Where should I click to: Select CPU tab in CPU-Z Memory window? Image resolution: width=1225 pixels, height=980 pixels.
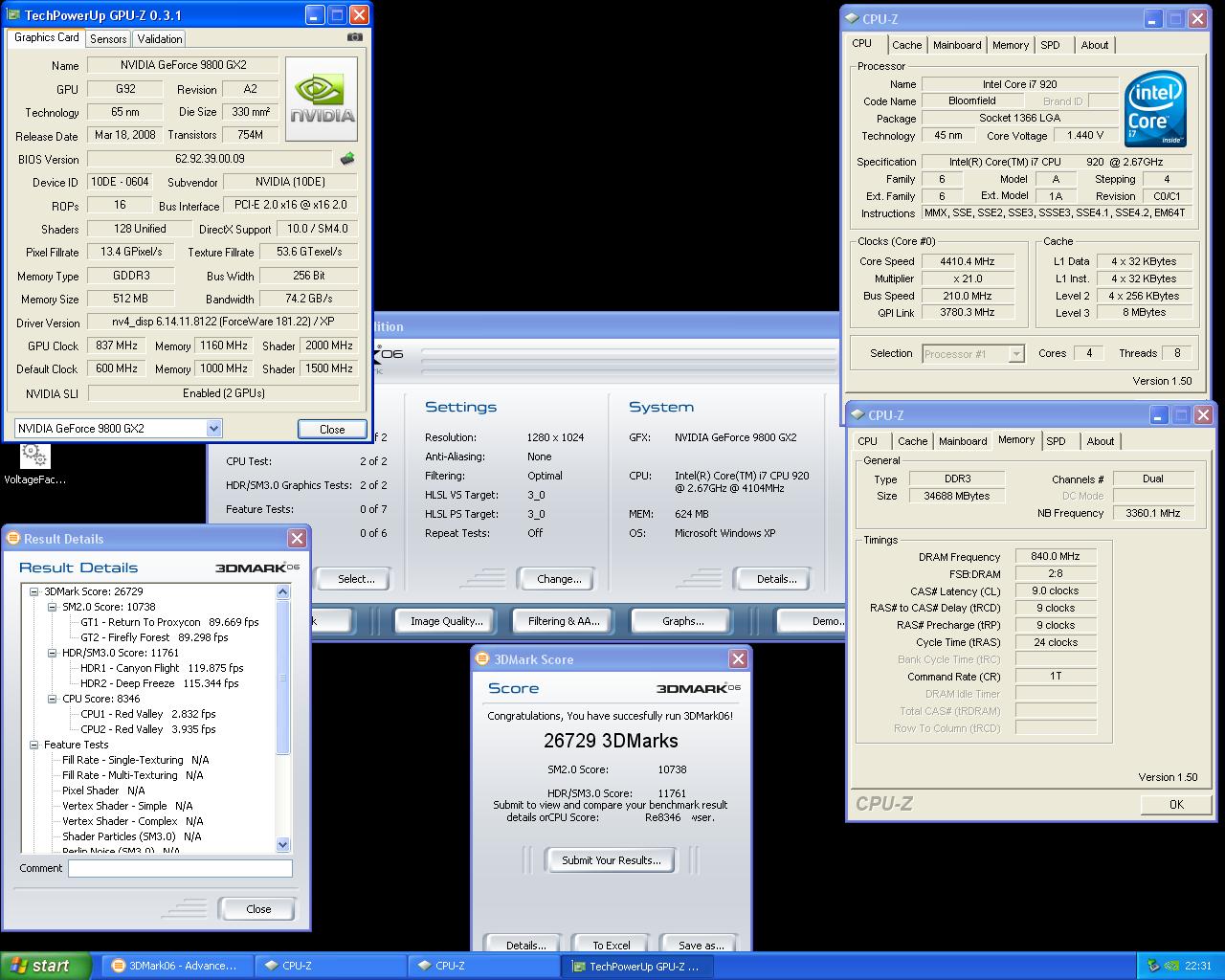[x=868, y=441]
